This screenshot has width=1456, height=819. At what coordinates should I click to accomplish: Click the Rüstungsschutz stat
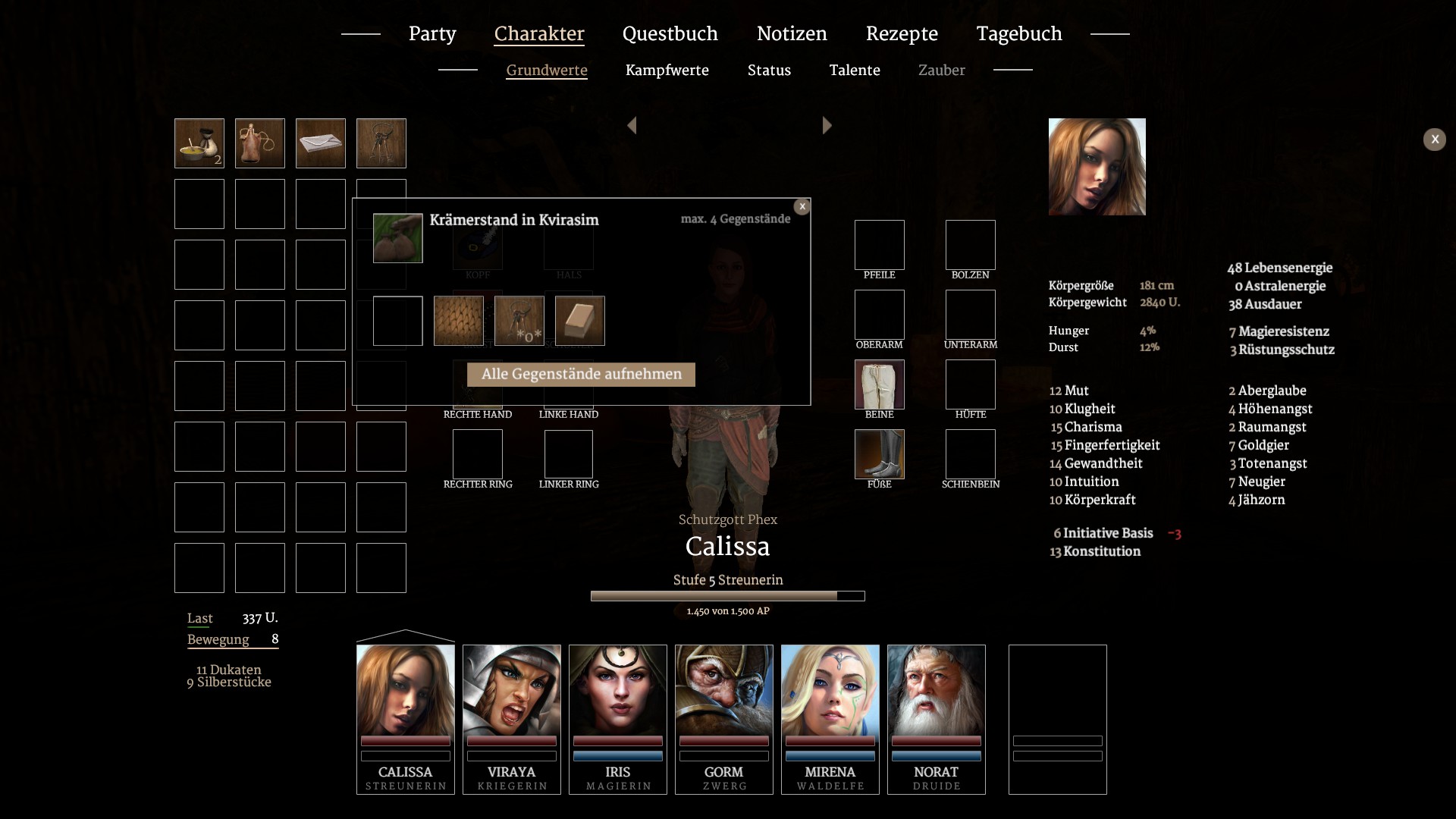coord(1282,350)
